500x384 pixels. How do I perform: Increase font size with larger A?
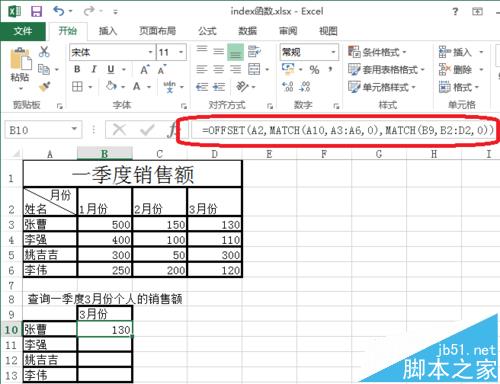(145, 69)
